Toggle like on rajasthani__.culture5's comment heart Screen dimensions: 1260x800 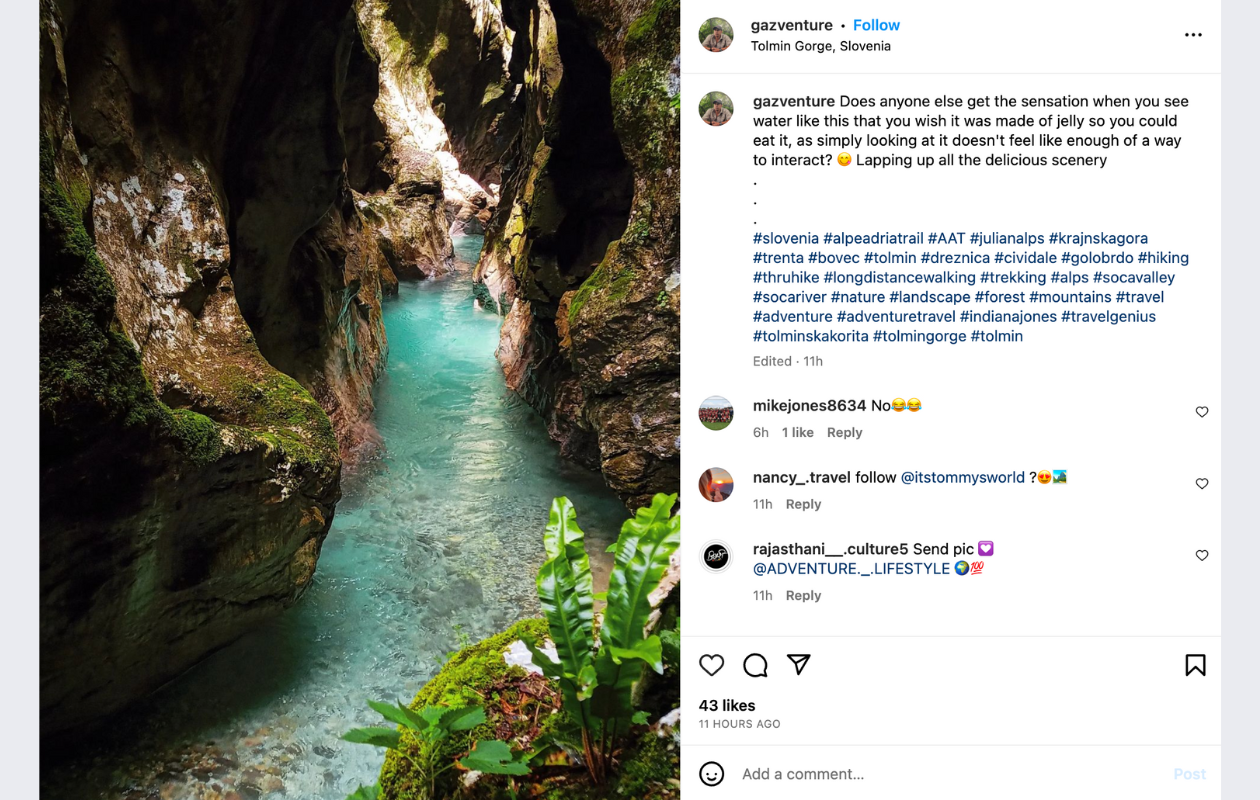click(1201, 555)
